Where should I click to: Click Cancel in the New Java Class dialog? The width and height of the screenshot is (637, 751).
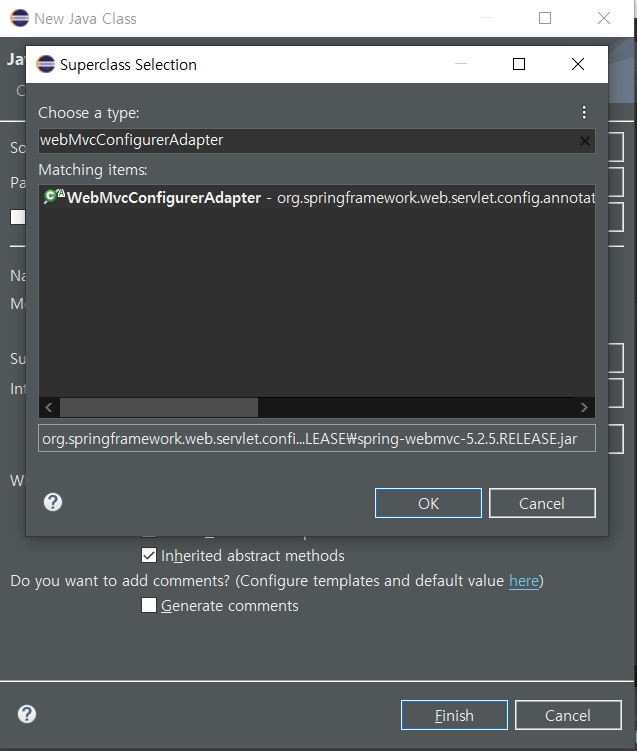[x=568, y=715]
